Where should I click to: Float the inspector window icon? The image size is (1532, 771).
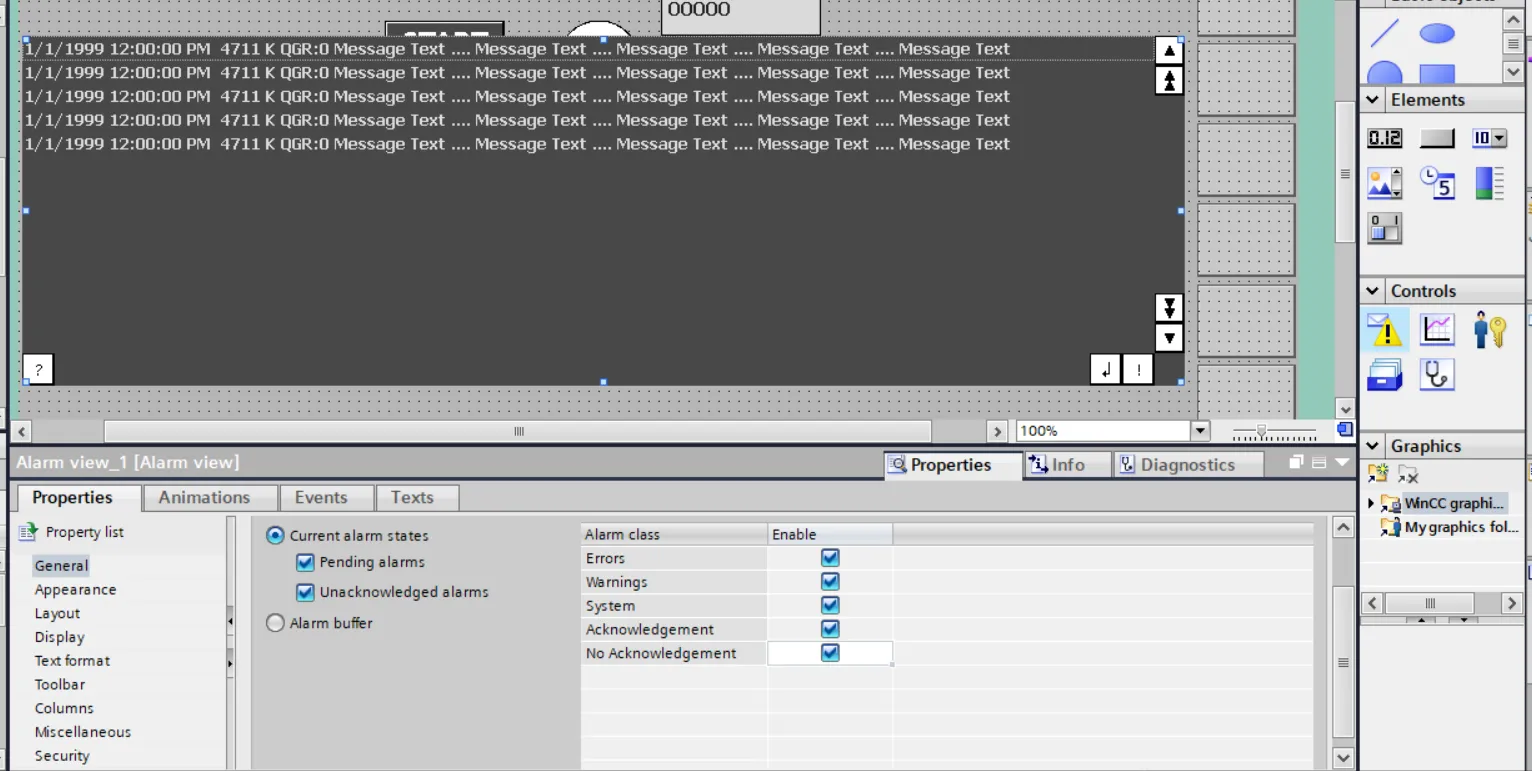point(1296,462)
